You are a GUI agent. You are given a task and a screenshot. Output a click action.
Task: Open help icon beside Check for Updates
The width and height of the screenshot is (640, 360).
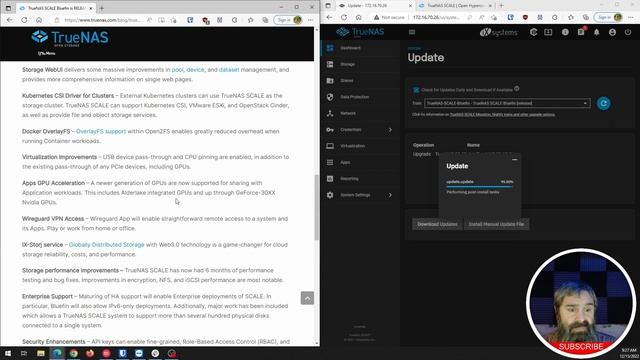coord(517,89)
